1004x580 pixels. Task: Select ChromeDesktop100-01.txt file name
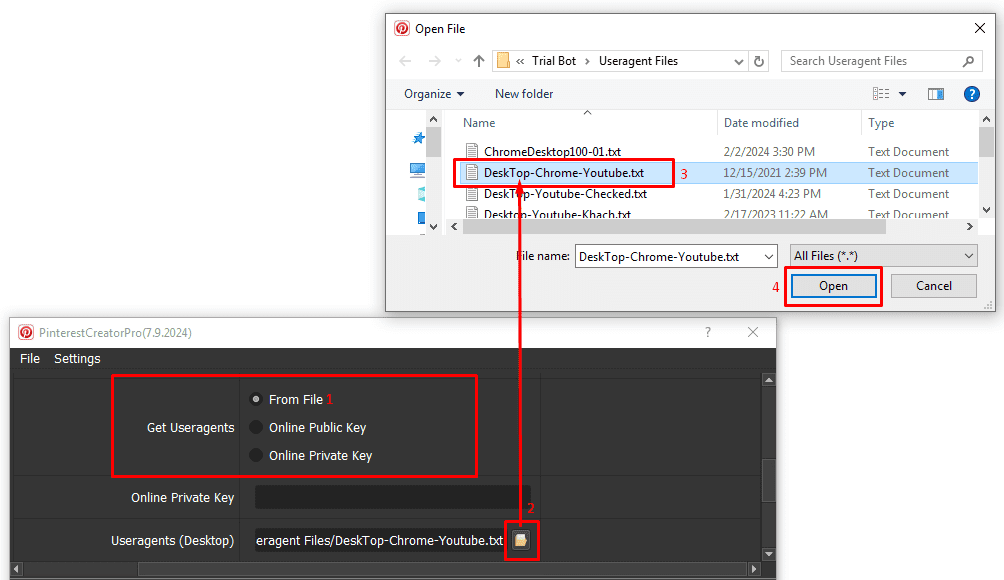552,152
